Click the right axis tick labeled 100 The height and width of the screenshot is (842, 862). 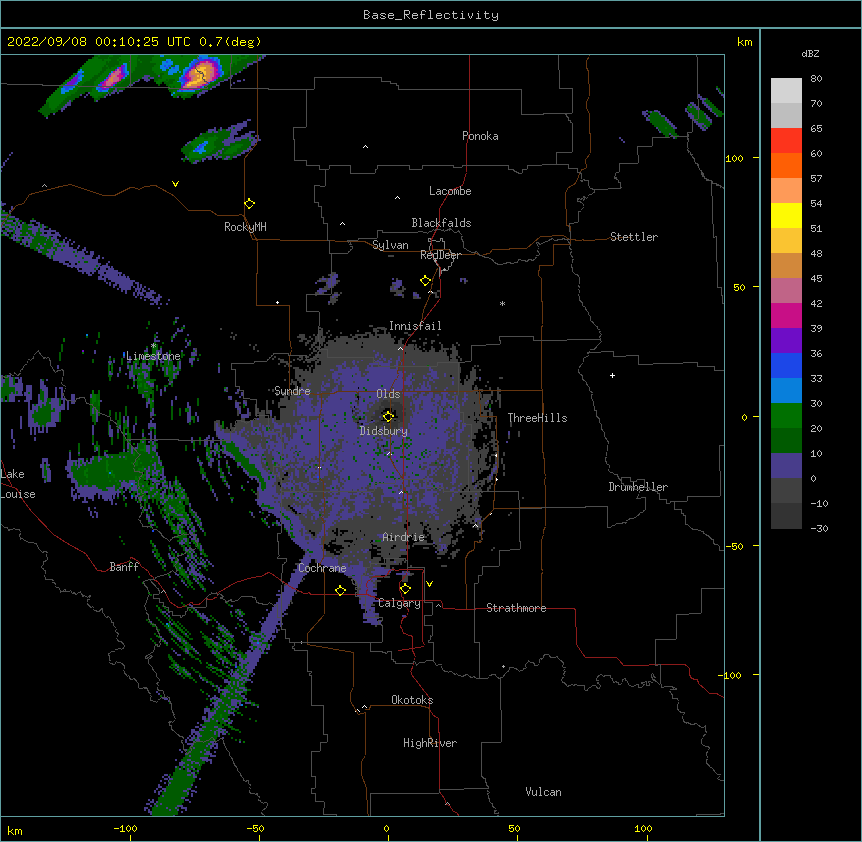tap(734, 158)
